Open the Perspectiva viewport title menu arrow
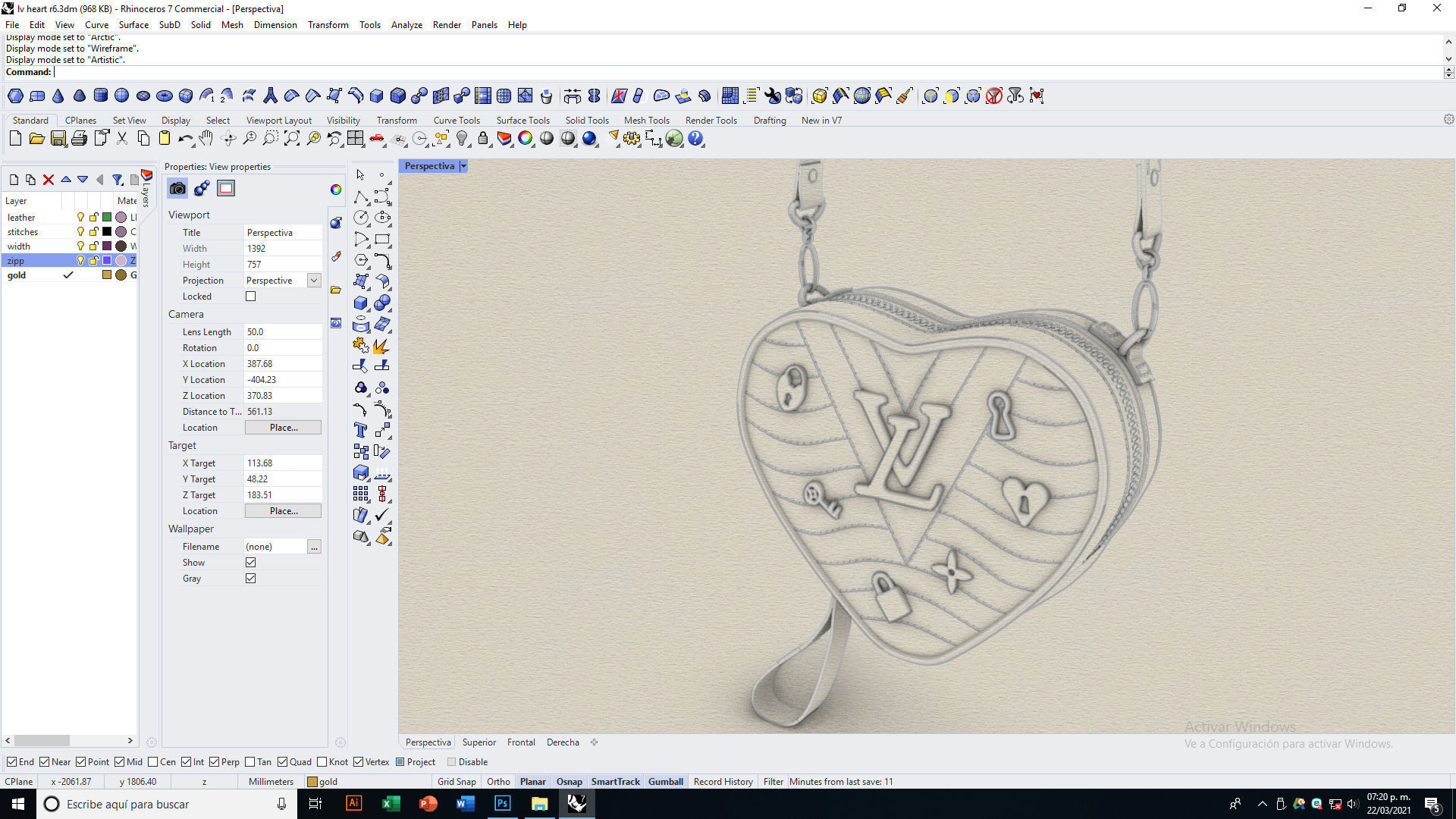Screen dimensions: 1456x819 point(463,166)
